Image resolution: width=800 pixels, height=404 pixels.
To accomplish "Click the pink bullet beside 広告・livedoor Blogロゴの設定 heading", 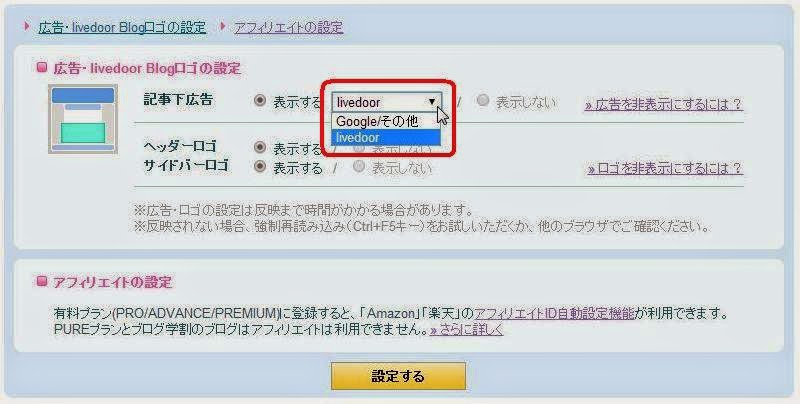I will [42, 67].
